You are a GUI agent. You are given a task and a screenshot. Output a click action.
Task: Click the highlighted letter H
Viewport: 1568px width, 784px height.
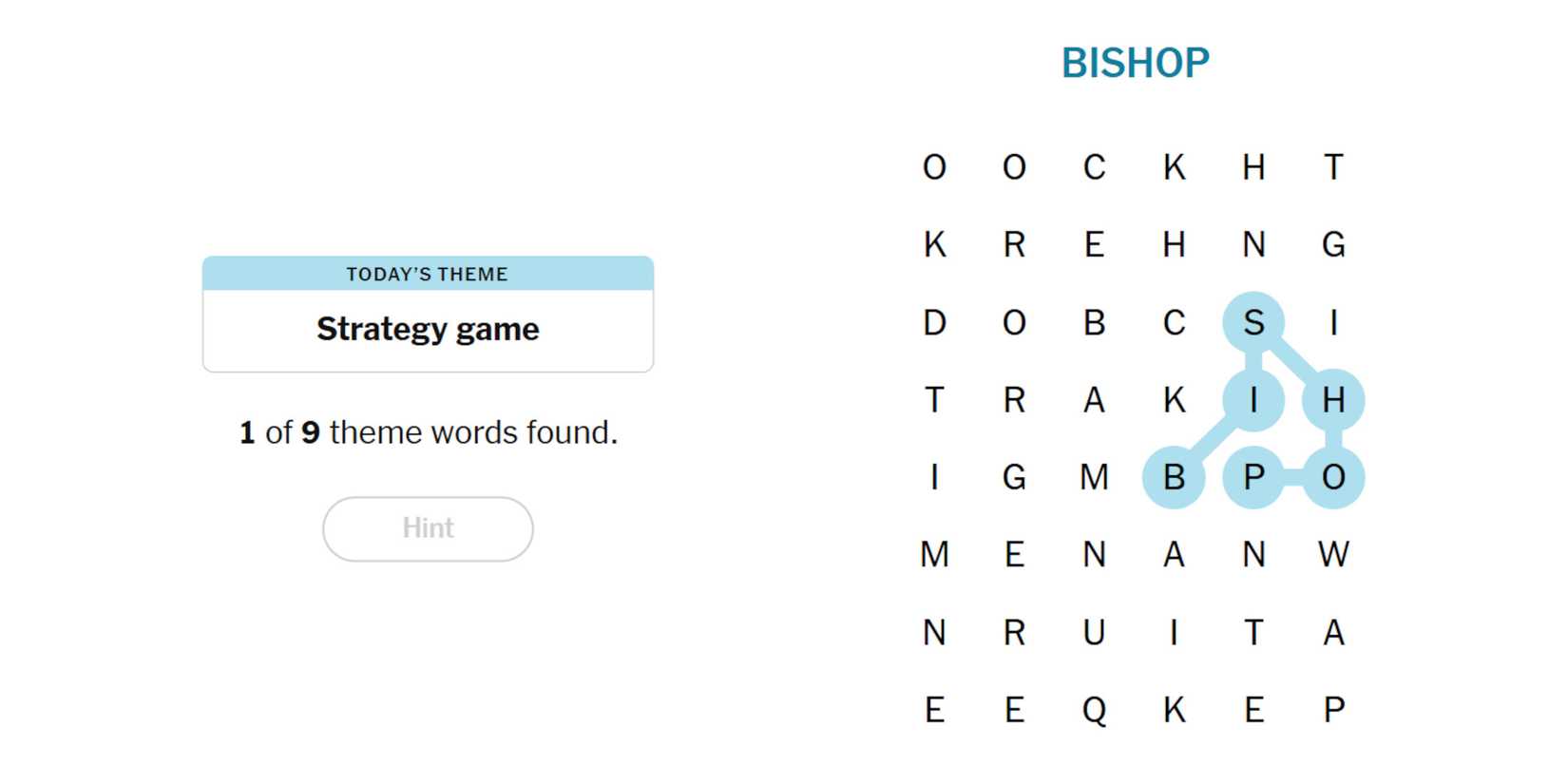(1333, 400)
